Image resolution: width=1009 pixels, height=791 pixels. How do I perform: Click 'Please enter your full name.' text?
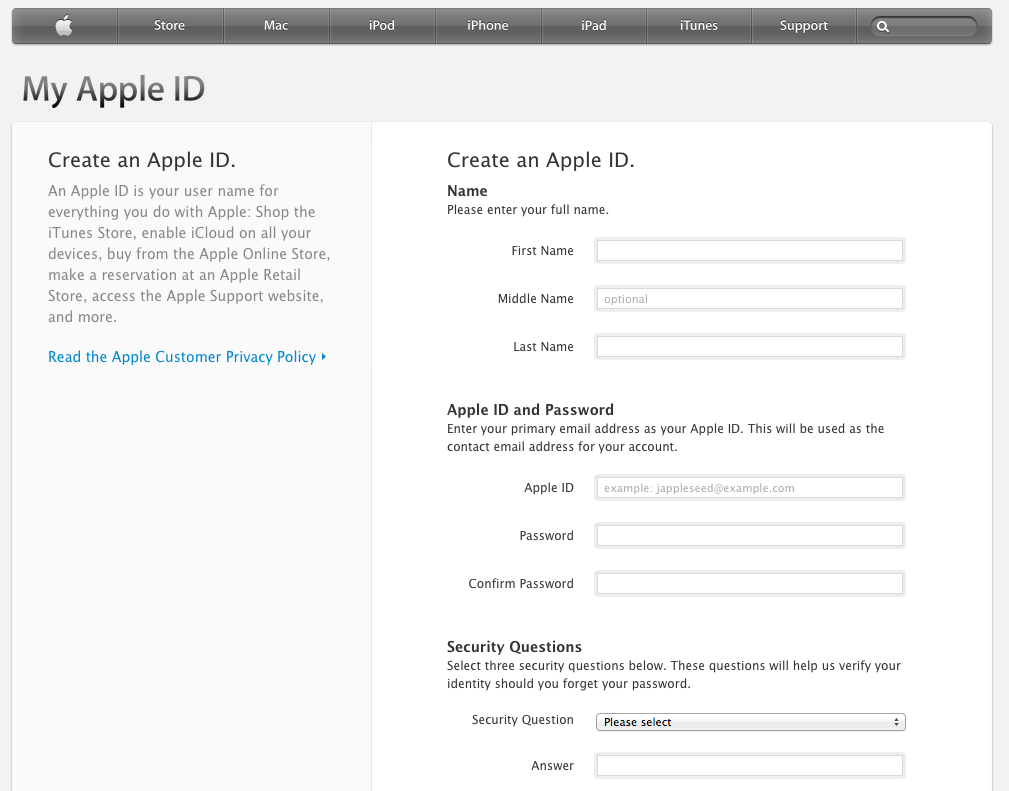pyautogui.click(x=528, y=210)
